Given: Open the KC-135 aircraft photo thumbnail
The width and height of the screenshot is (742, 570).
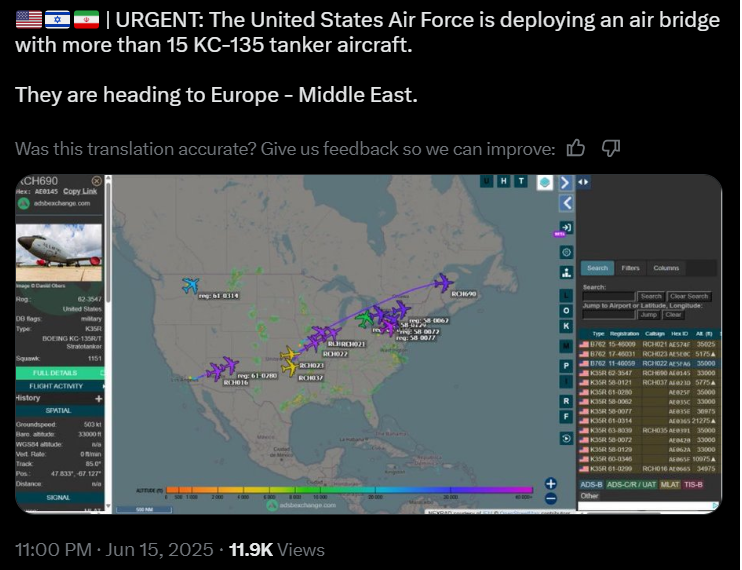Looking at the screenshot, I should click(59, 253).
